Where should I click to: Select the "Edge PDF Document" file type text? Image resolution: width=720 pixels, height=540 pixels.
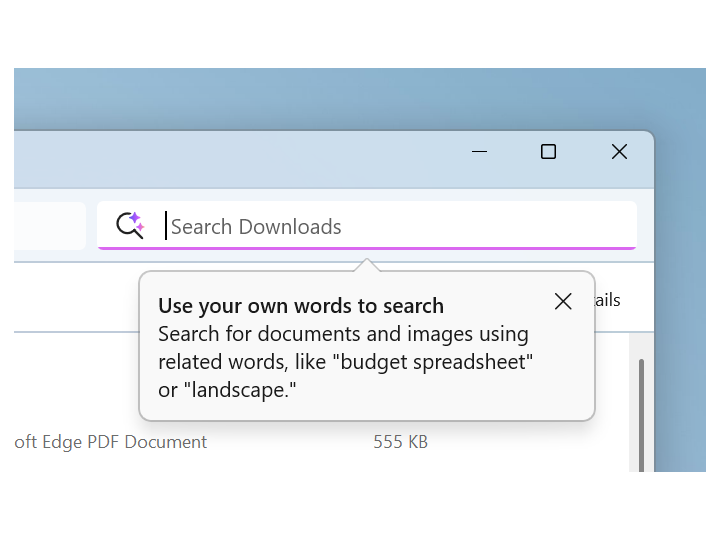click(124, 442)
